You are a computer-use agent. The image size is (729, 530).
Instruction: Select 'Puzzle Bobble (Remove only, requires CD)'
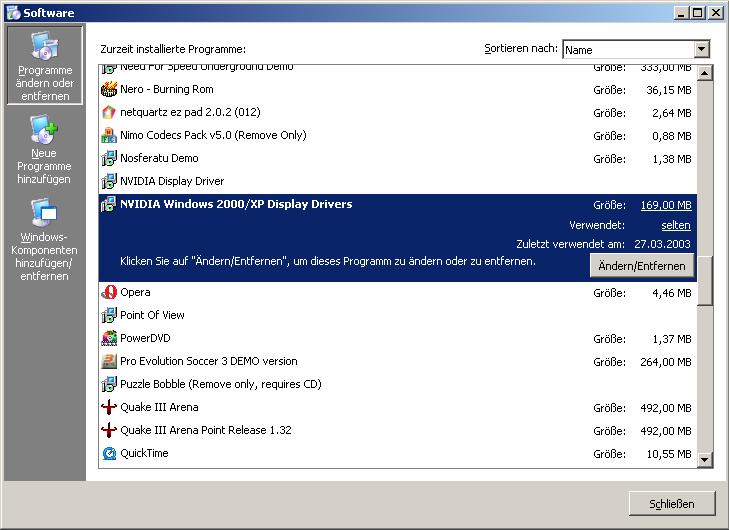(x=398, y=384)
